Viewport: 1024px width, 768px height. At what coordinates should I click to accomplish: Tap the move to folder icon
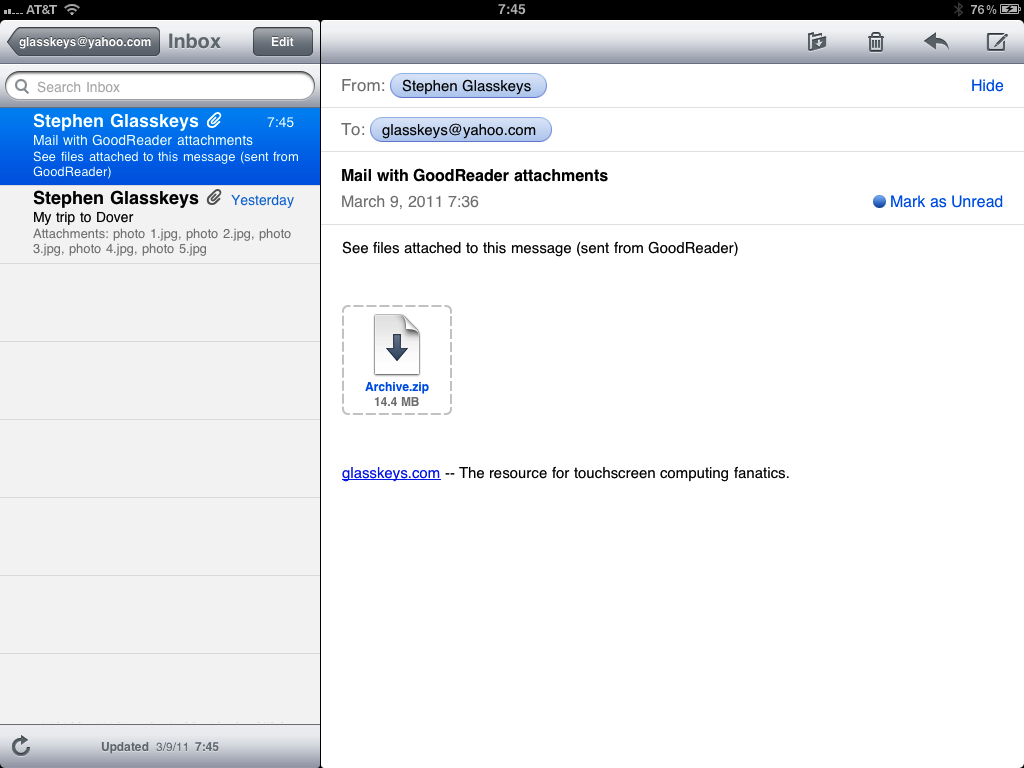tap(817, 42)
